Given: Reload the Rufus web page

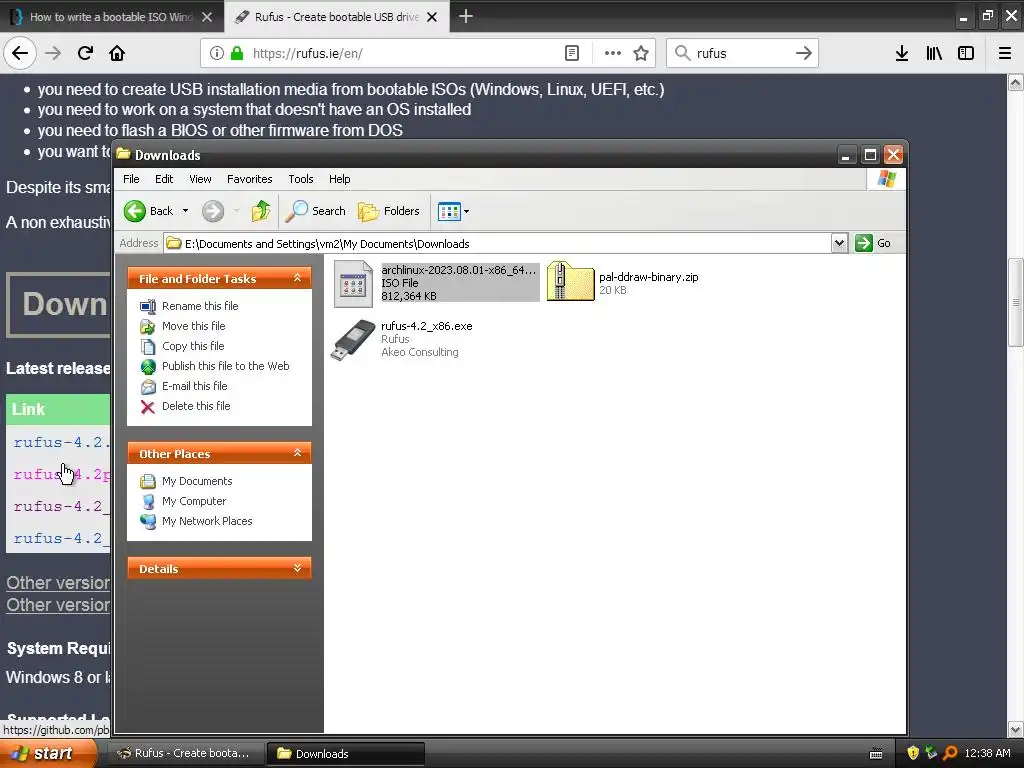Looking at the screenshot, I should (x=85, y=53).
